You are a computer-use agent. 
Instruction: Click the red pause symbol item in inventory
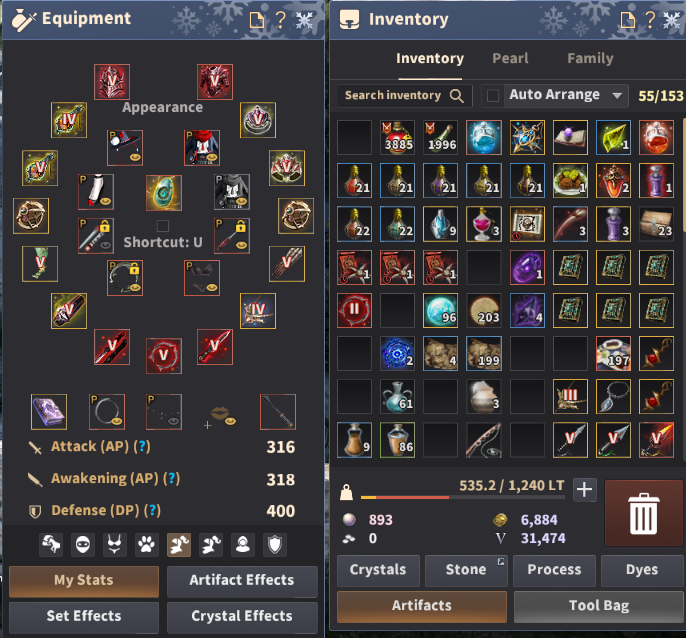pyautogui.click(x=354, y=310)
